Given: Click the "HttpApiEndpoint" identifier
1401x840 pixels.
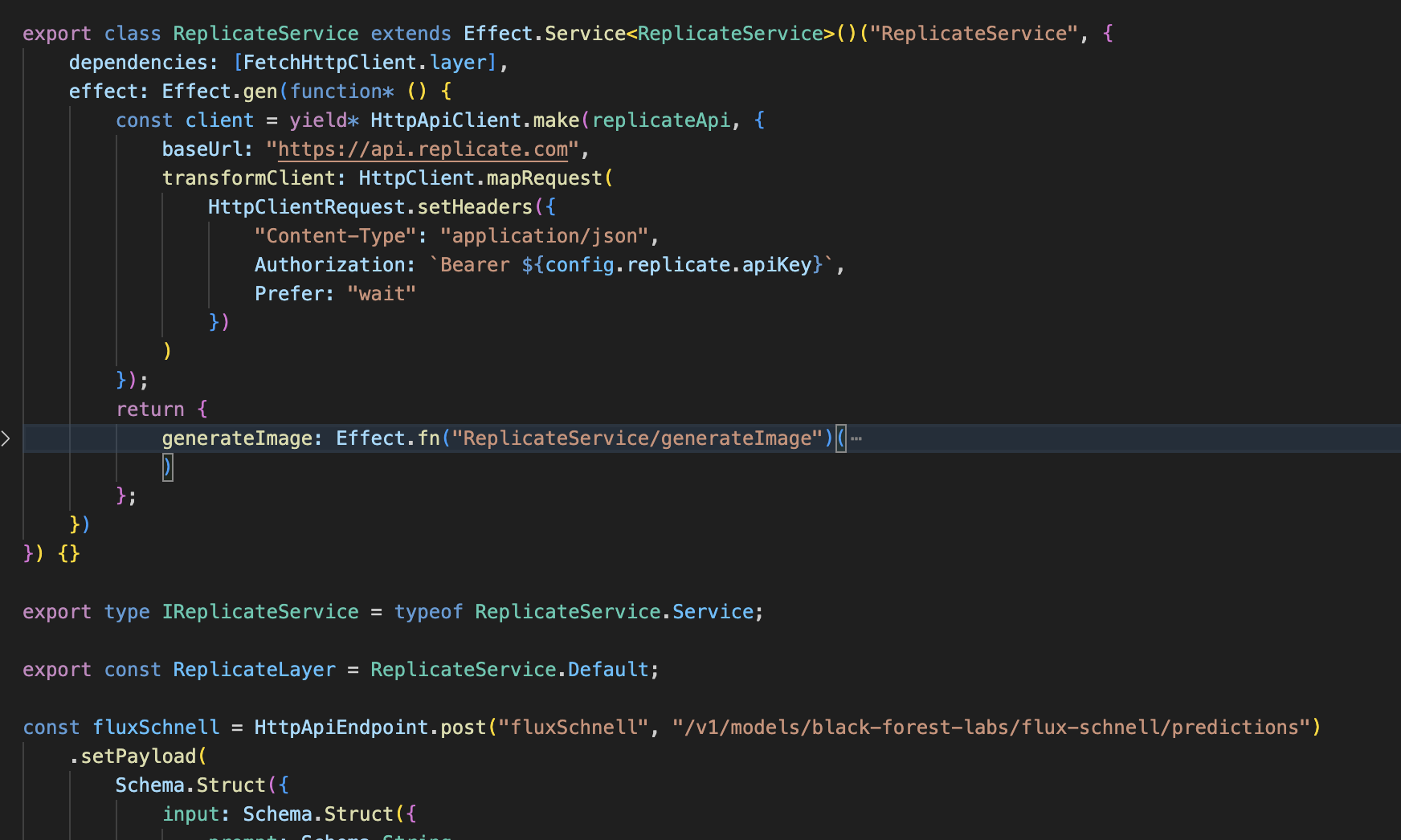Looking at the screenshot, I should click(341, 728).
